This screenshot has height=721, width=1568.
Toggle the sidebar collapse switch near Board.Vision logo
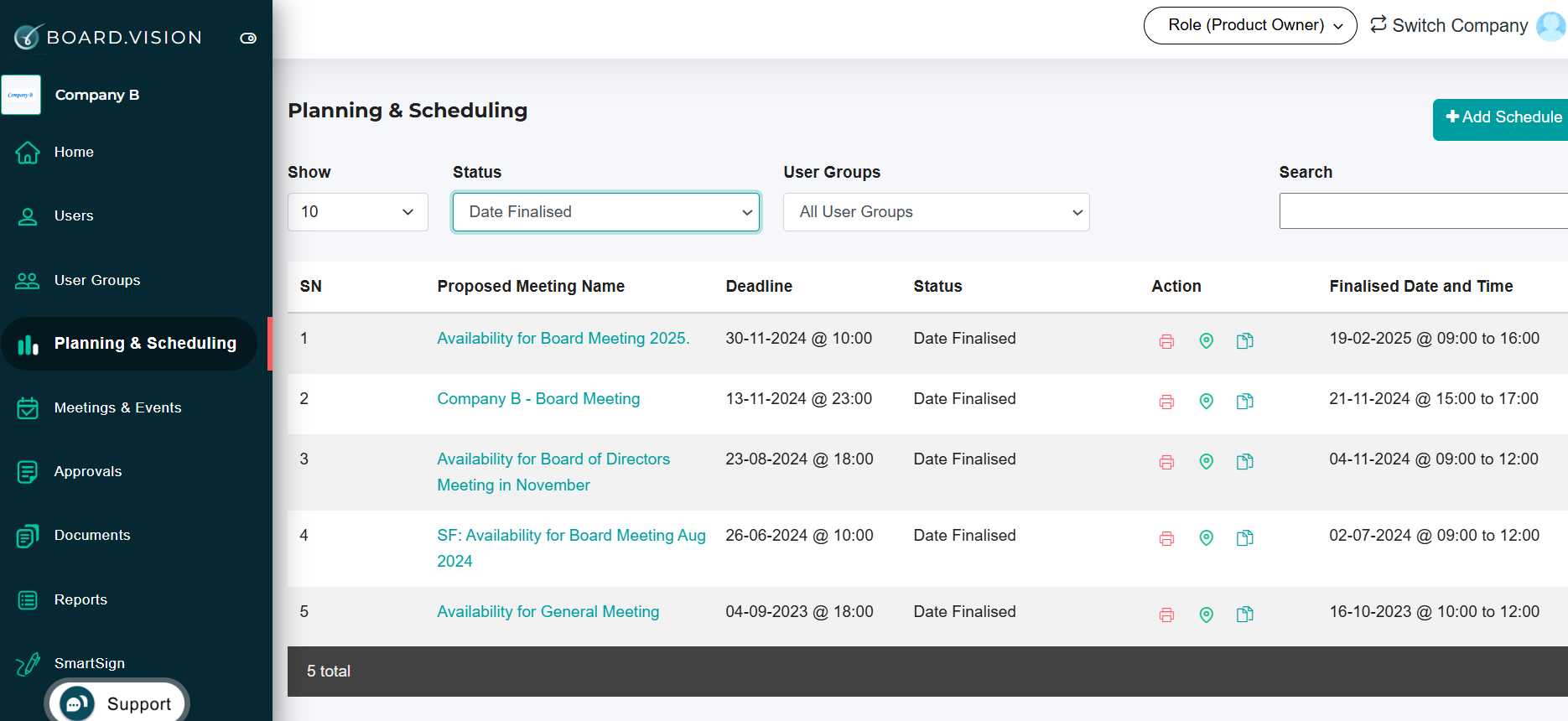248,38
